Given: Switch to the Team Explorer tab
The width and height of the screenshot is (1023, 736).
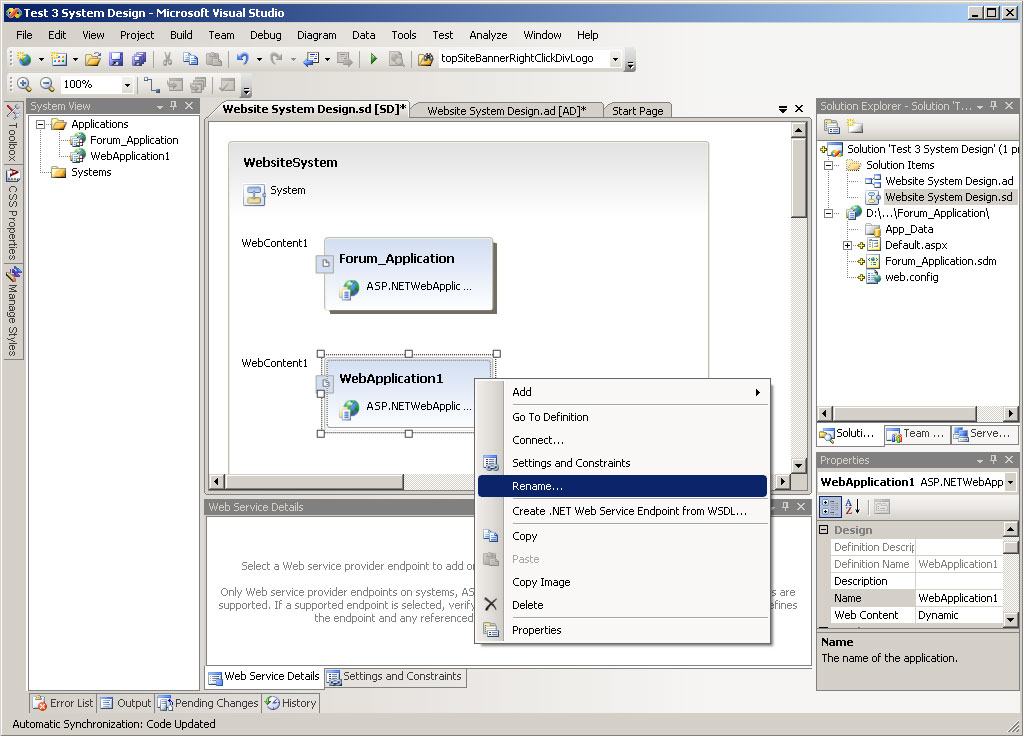Looking at the screenshot, I should click(x=916, y=434).
